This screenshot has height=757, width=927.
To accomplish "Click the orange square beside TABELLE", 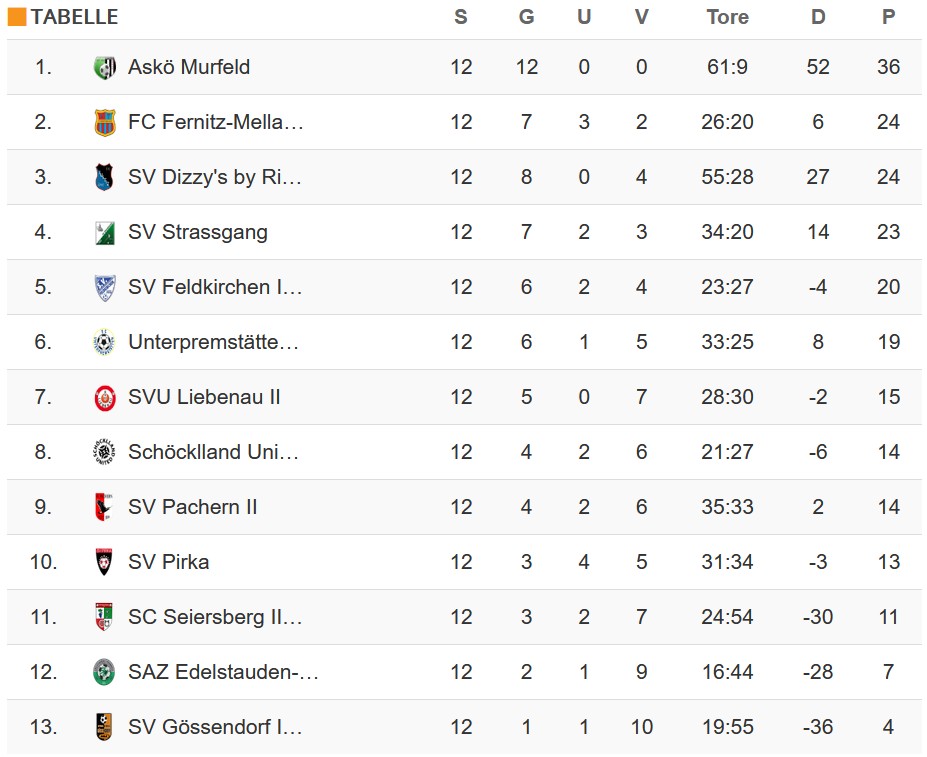I will [17, 17].
